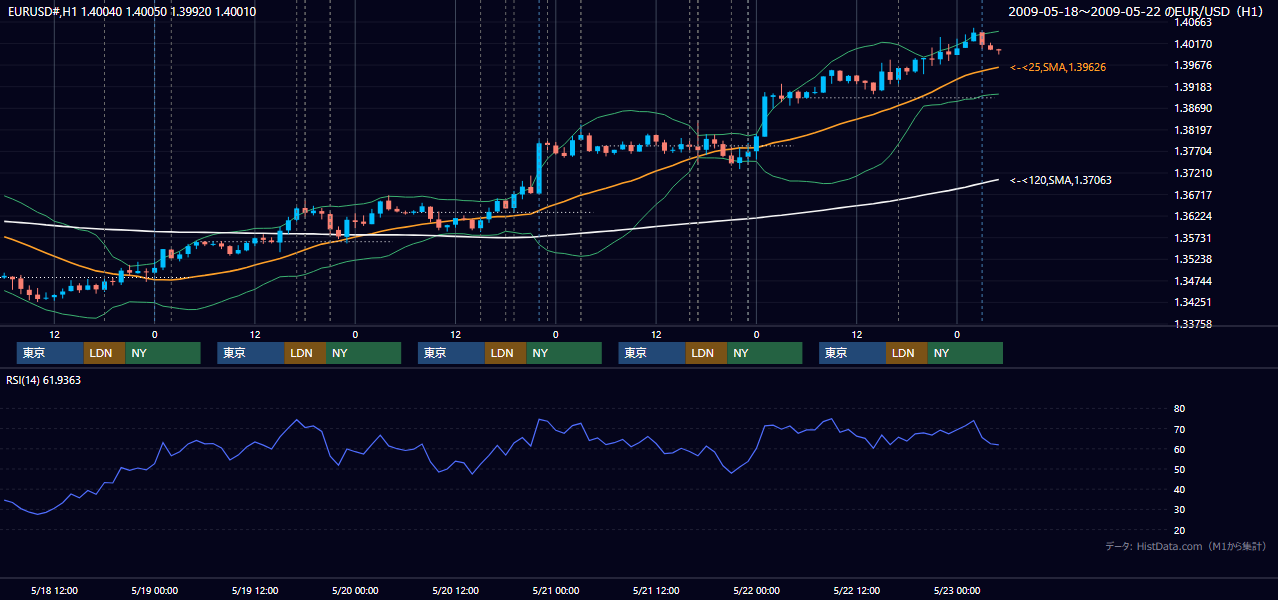Image resolution: width=1278 pixels, height=600 pixels.
Task: Select price level 1.39676 on axis
Action: (x=1192, y=65)
